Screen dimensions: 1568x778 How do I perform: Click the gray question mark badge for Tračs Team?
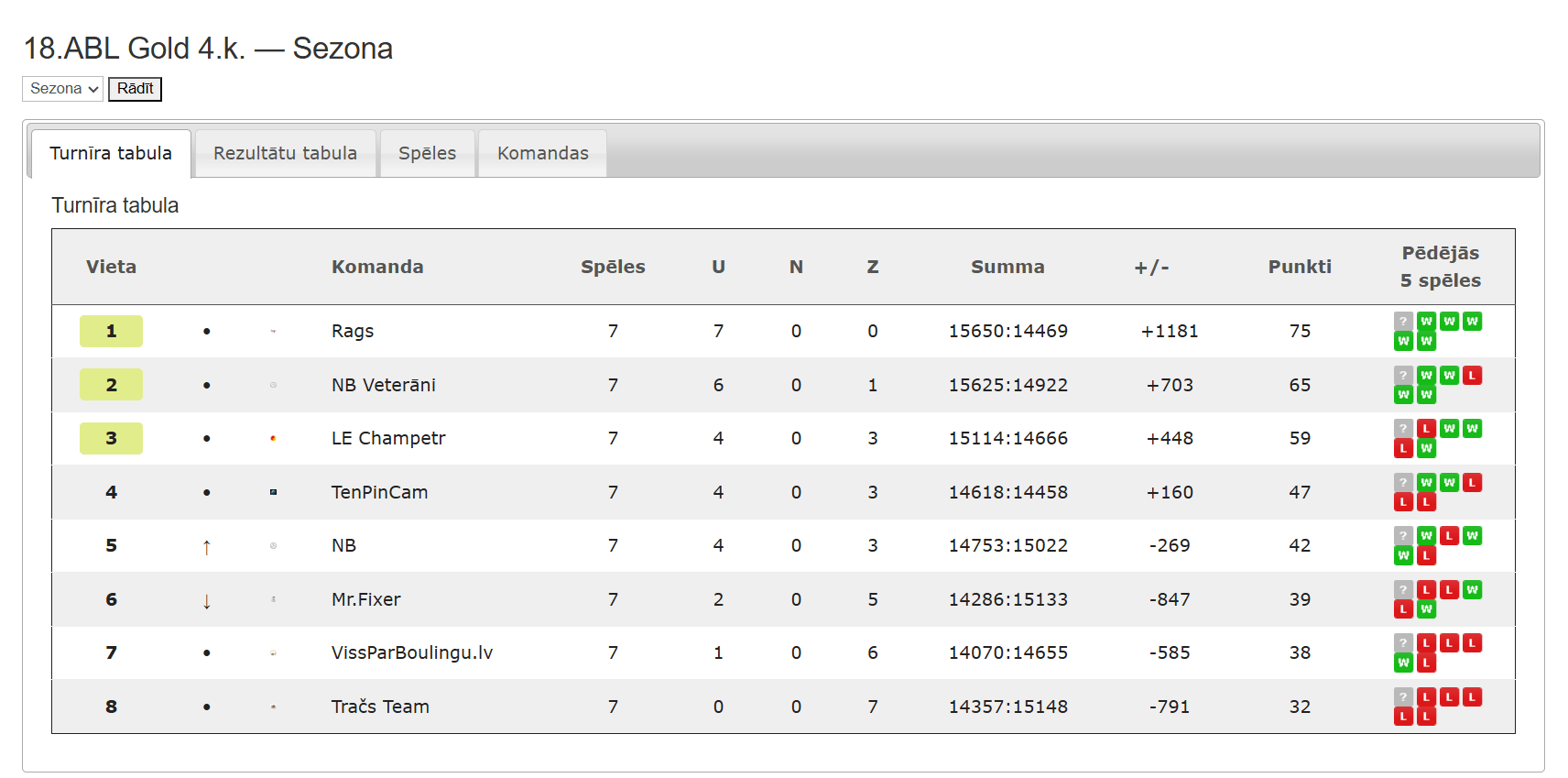1403,697
